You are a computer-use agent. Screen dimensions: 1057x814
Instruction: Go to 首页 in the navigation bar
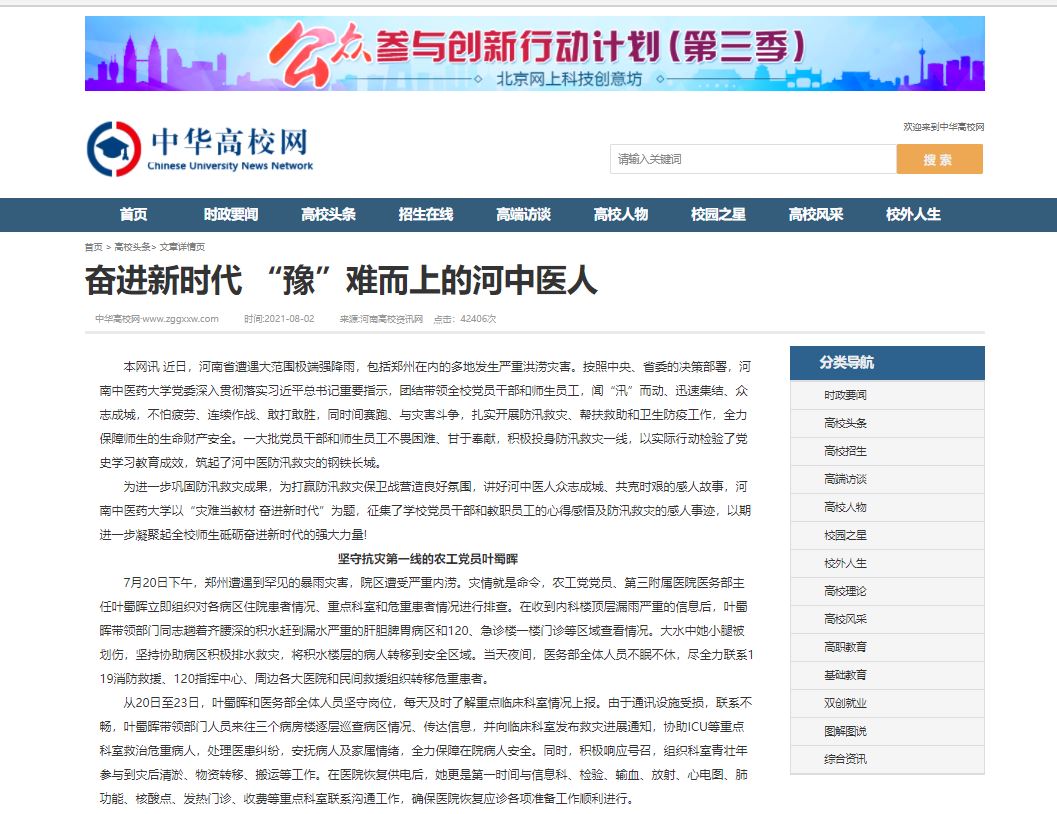coord(133,215)
